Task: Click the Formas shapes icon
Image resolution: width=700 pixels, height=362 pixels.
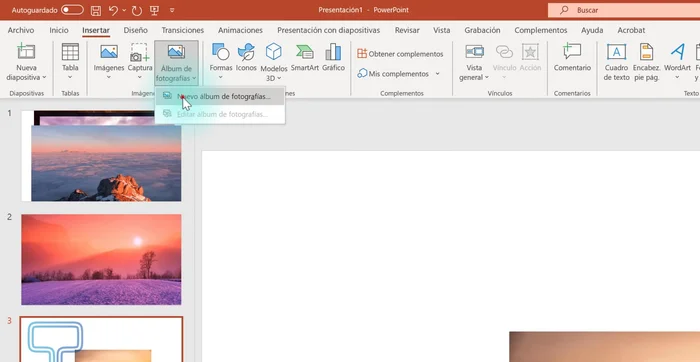Action: click(221, 52)
